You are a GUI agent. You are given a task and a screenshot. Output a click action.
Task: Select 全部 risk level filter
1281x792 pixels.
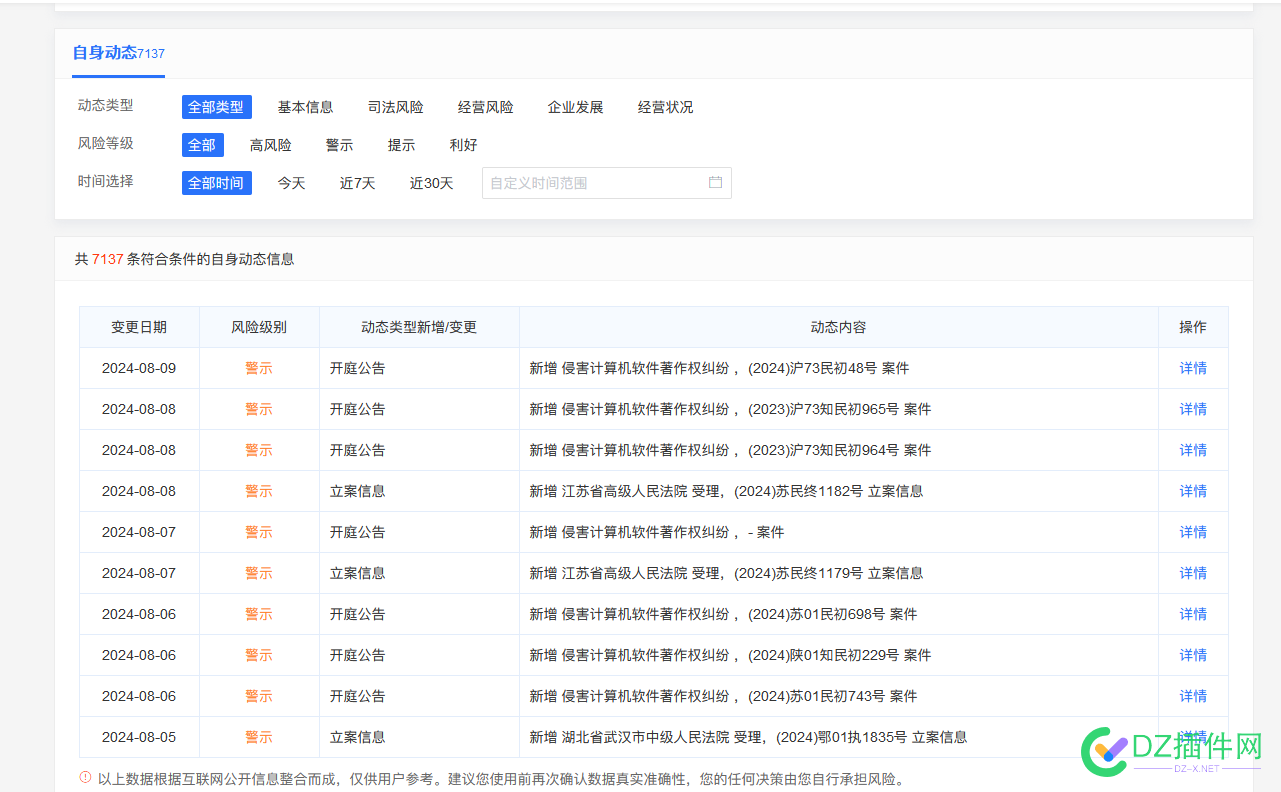click(202, 145)
